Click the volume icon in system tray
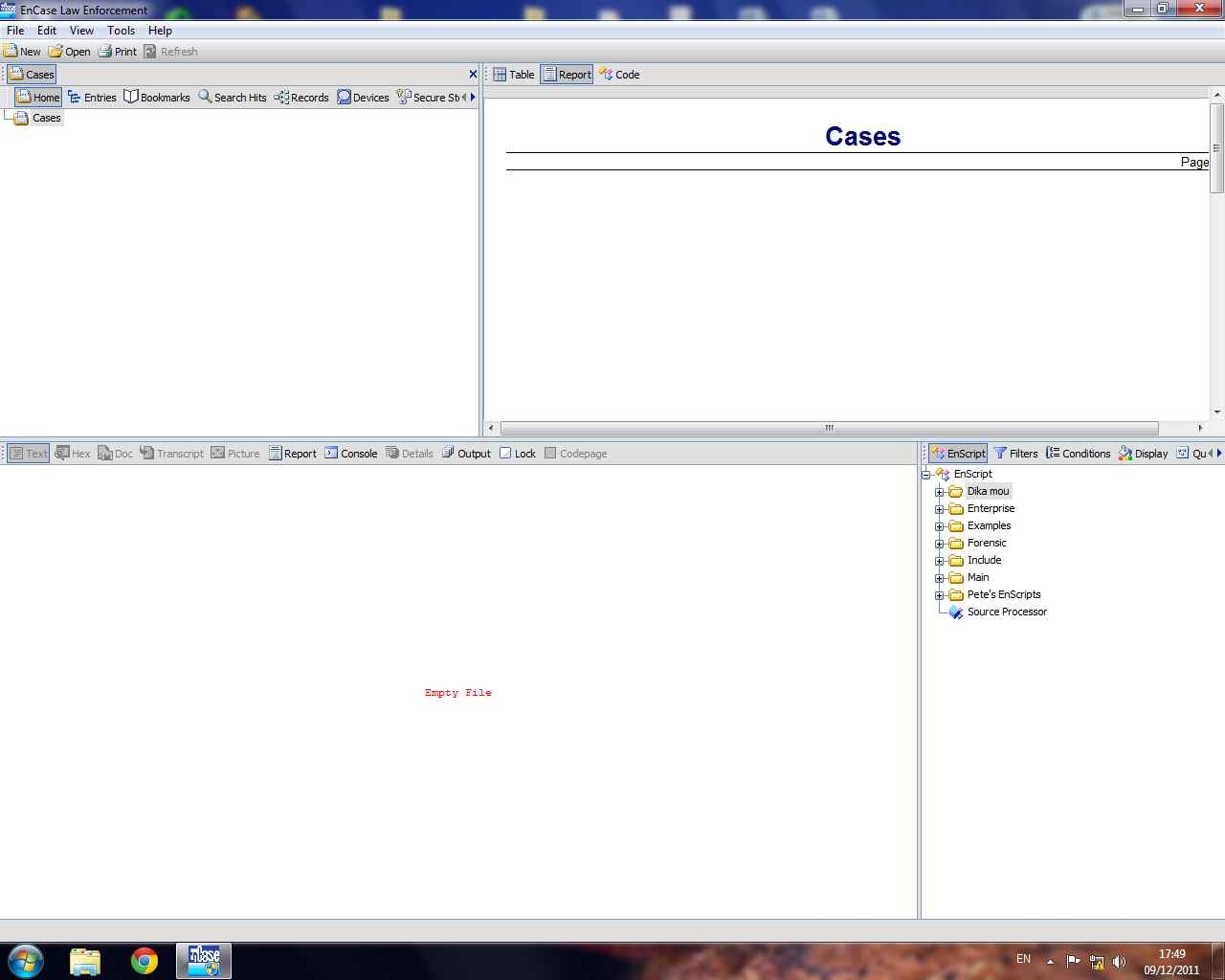Image resolution: width=1225 pixels, height=980 pixels. coord(1120,961)
